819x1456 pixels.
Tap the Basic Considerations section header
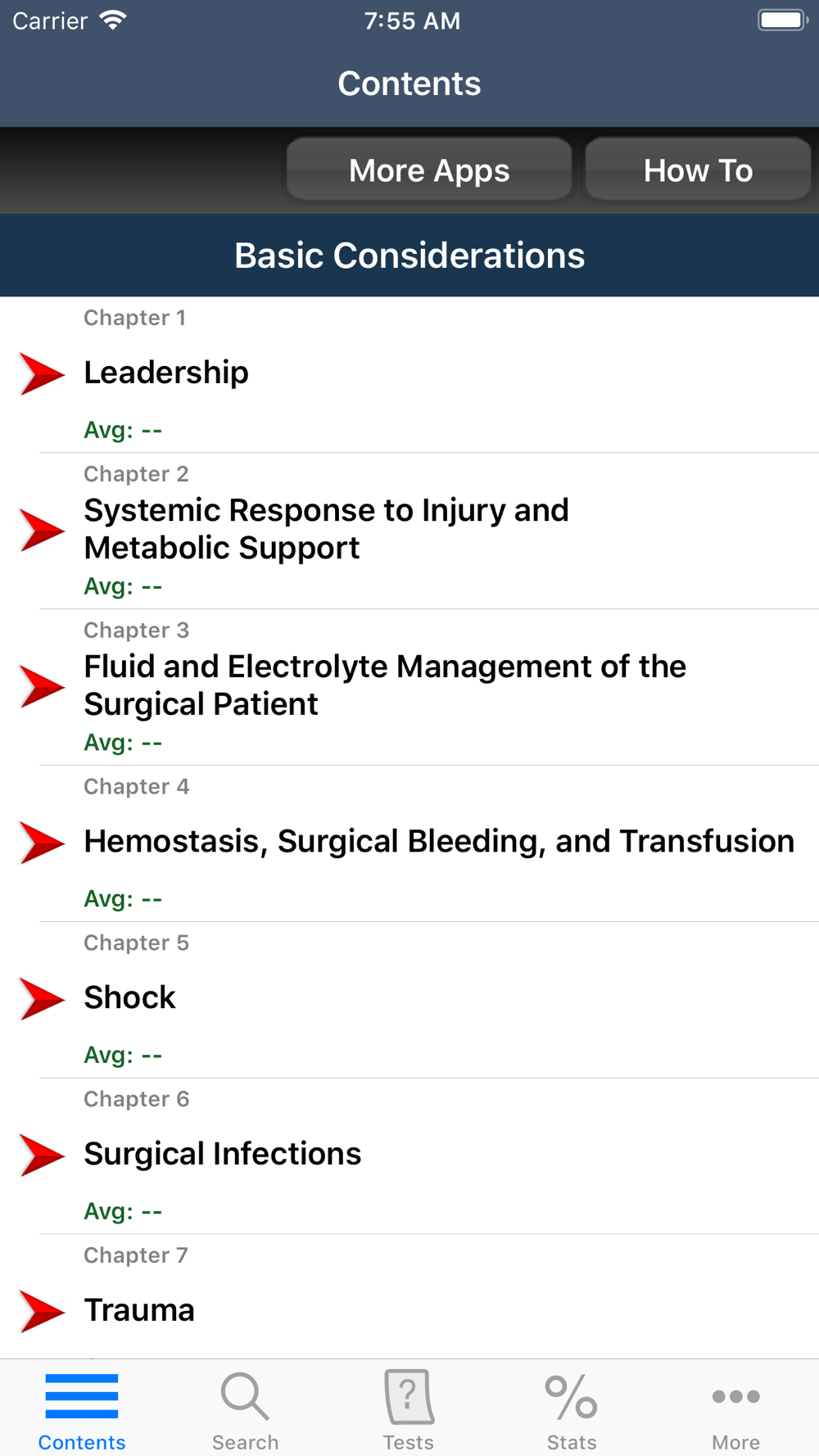click(409, 255)
